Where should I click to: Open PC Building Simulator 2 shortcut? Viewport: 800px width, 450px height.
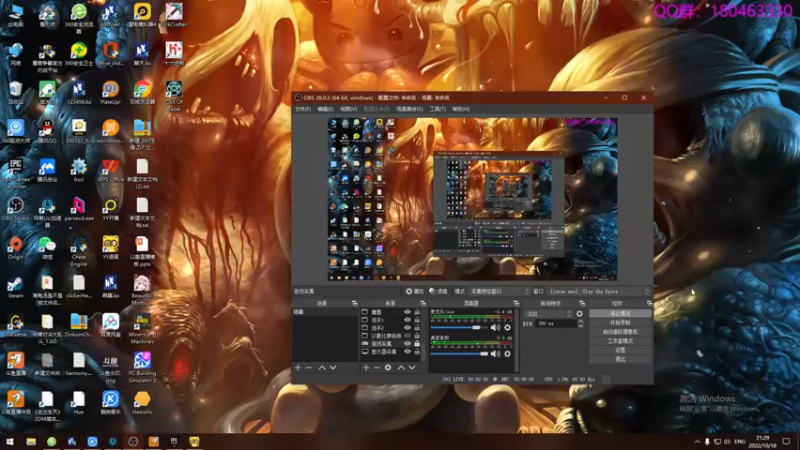pyautogui.click(x=142, y=367)
